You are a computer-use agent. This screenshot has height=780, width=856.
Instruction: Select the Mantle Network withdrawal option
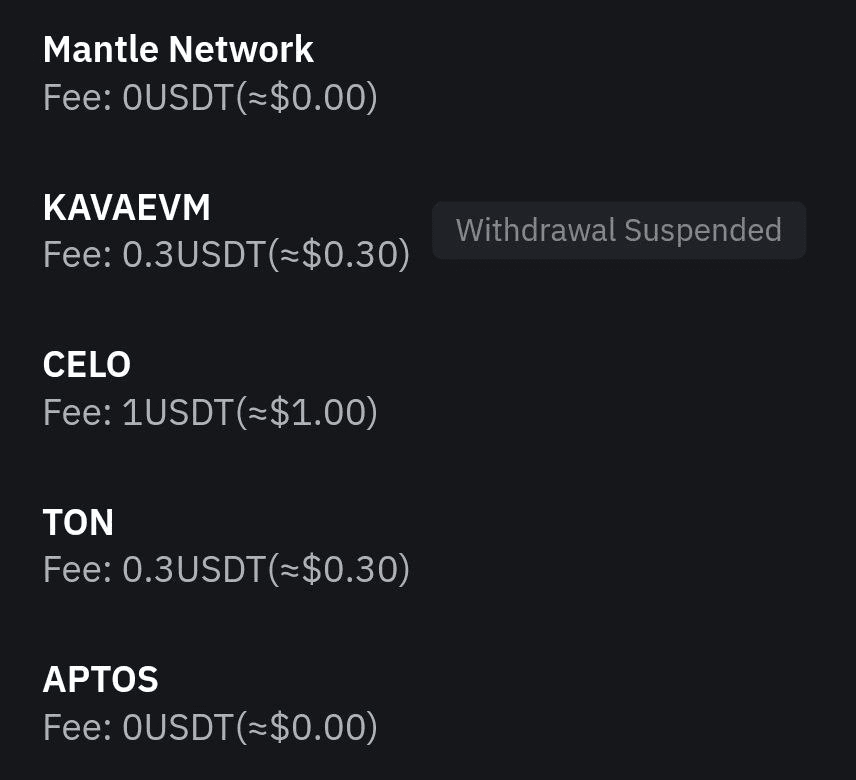428,73
